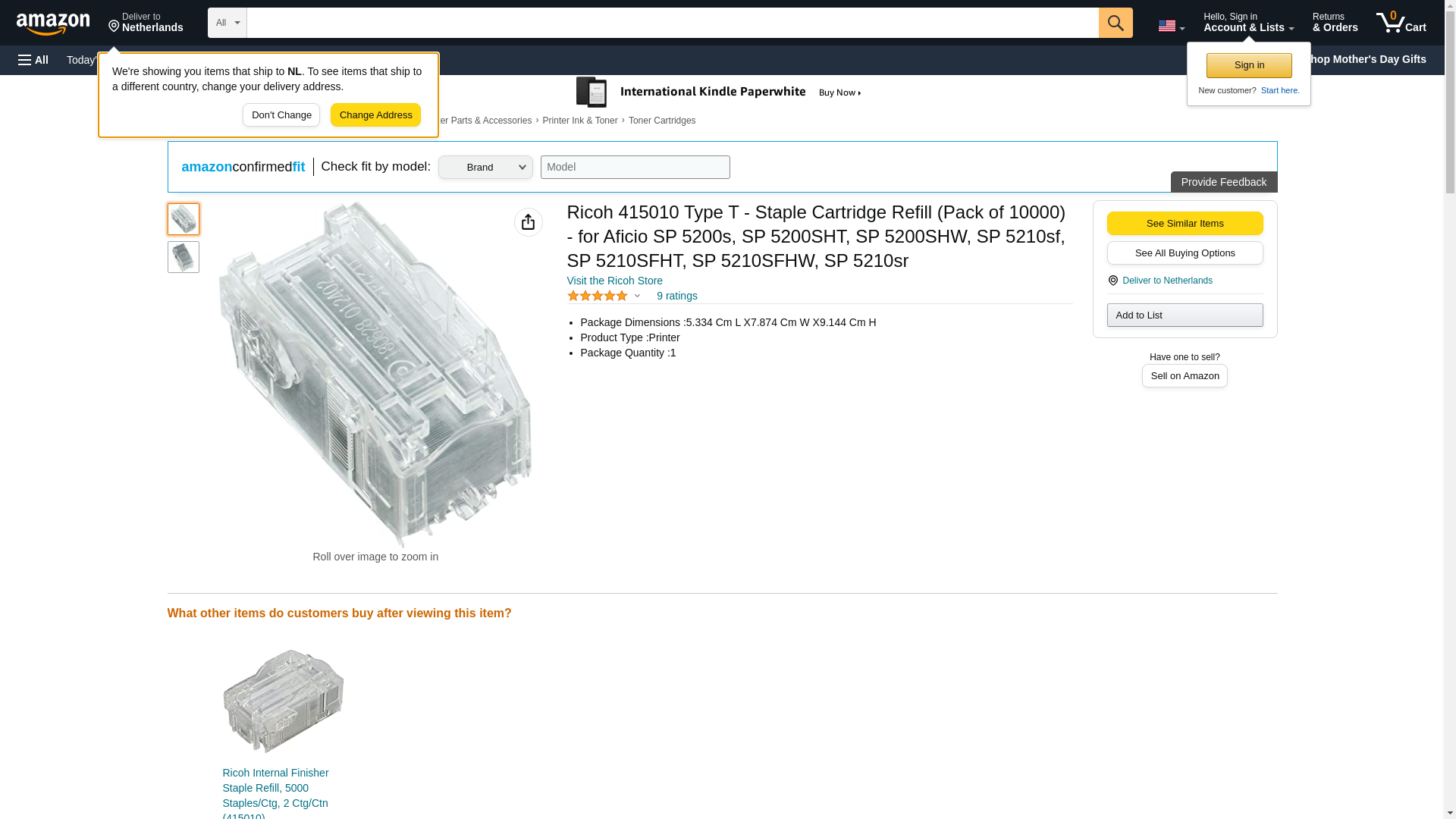Click the Amazon logo
The height and width of the screenshot is (819, 1456).
tap(53, 24)
